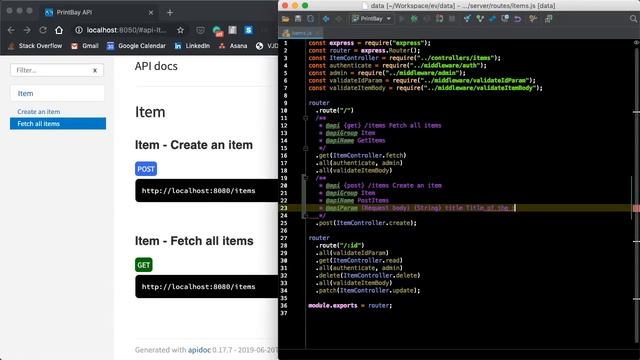Collapse the doc comment fold at line 11
Screen dimensions: 640x360
(305, 118)
